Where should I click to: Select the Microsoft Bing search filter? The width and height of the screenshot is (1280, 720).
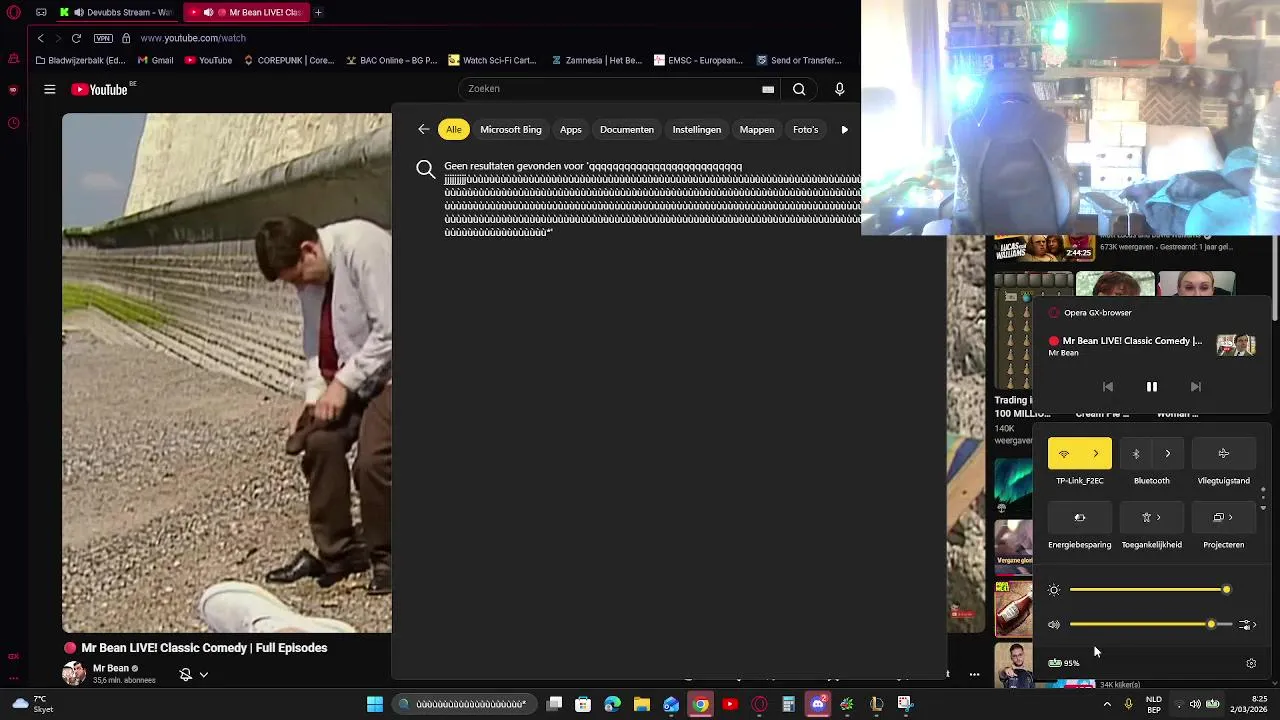[511, 129]
